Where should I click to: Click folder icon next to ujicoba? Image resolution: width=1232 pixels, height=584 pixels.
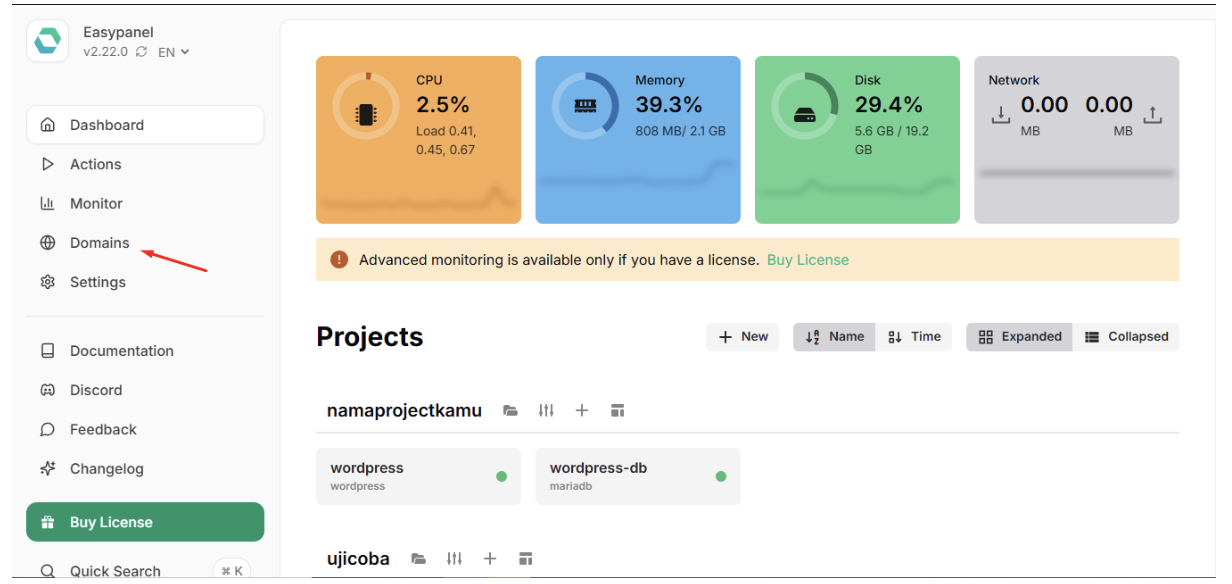pyautogui.click(x=419, y=558)
